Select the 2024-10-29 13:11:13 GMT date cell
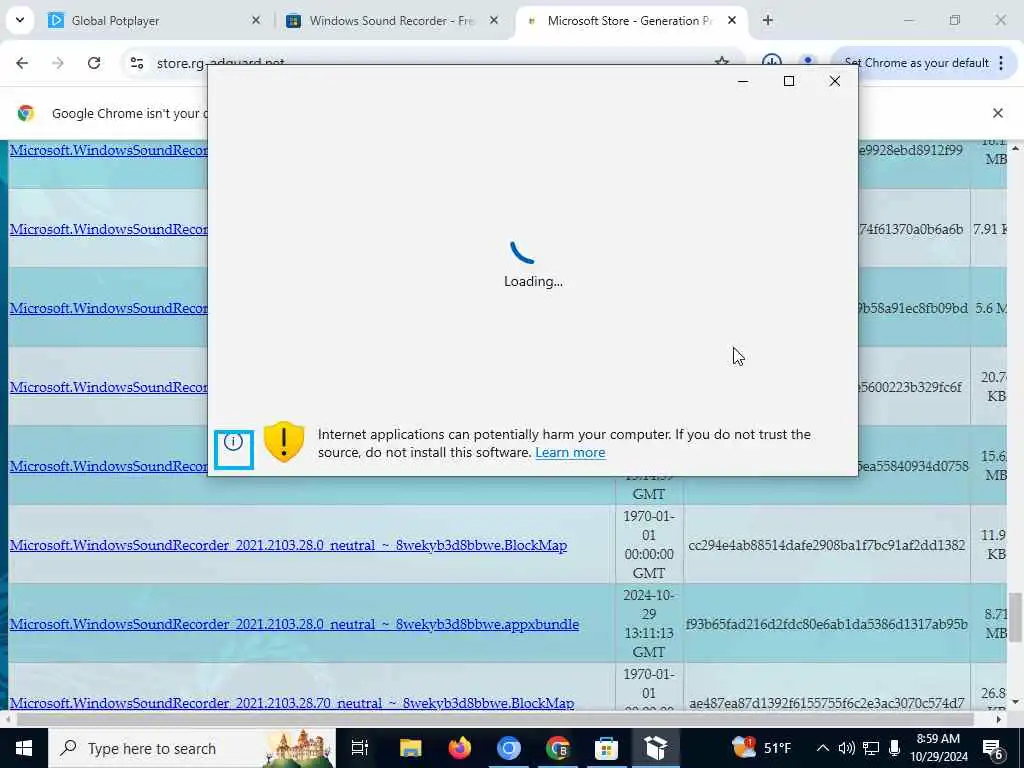Viewport: 1024px width, 768px height. pos(648,624)
